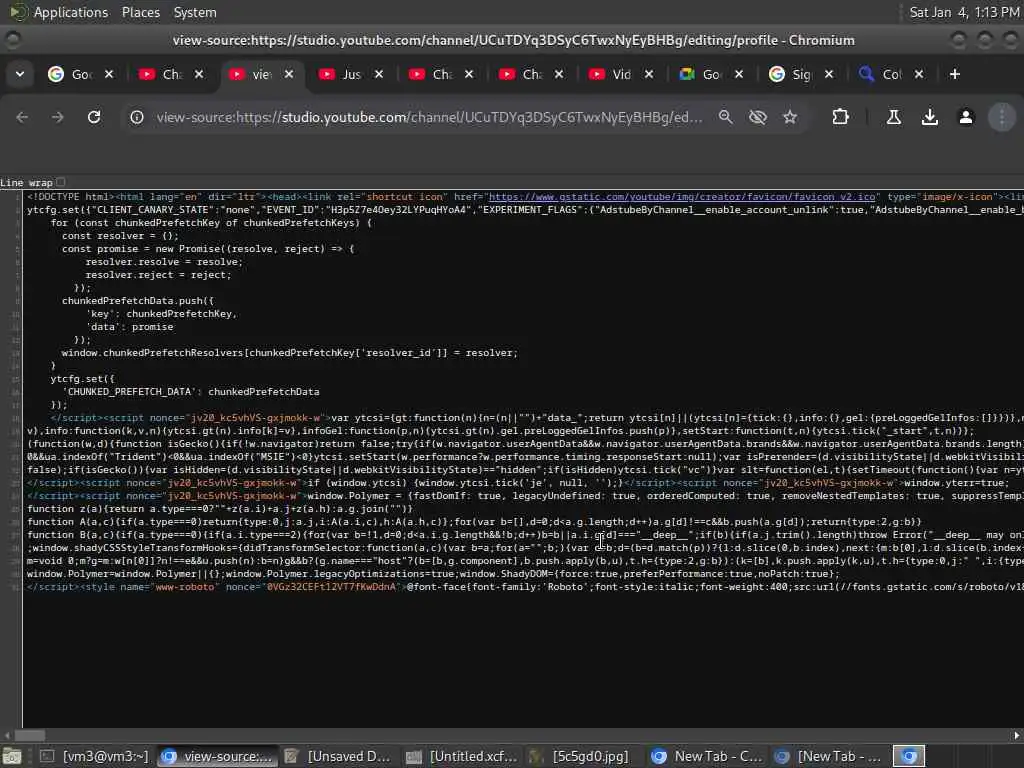Click the chunkedPrefetchData.push({ line

pyautogui.click(x=138, y=300)
